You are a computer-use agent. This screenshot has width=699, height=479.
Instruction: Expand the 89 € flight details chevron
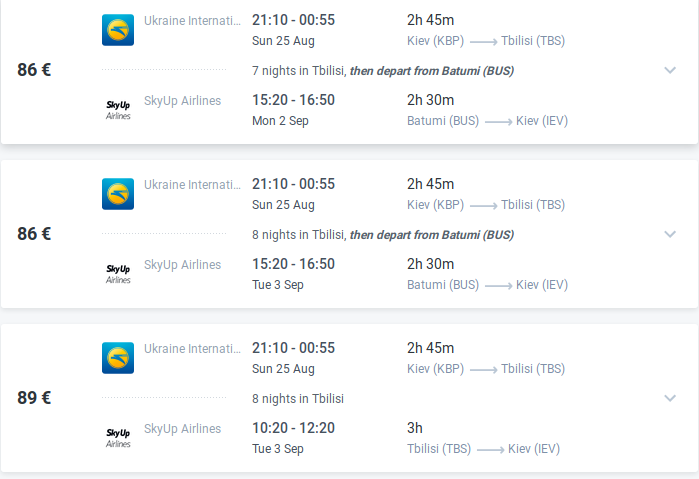[670, 398]
